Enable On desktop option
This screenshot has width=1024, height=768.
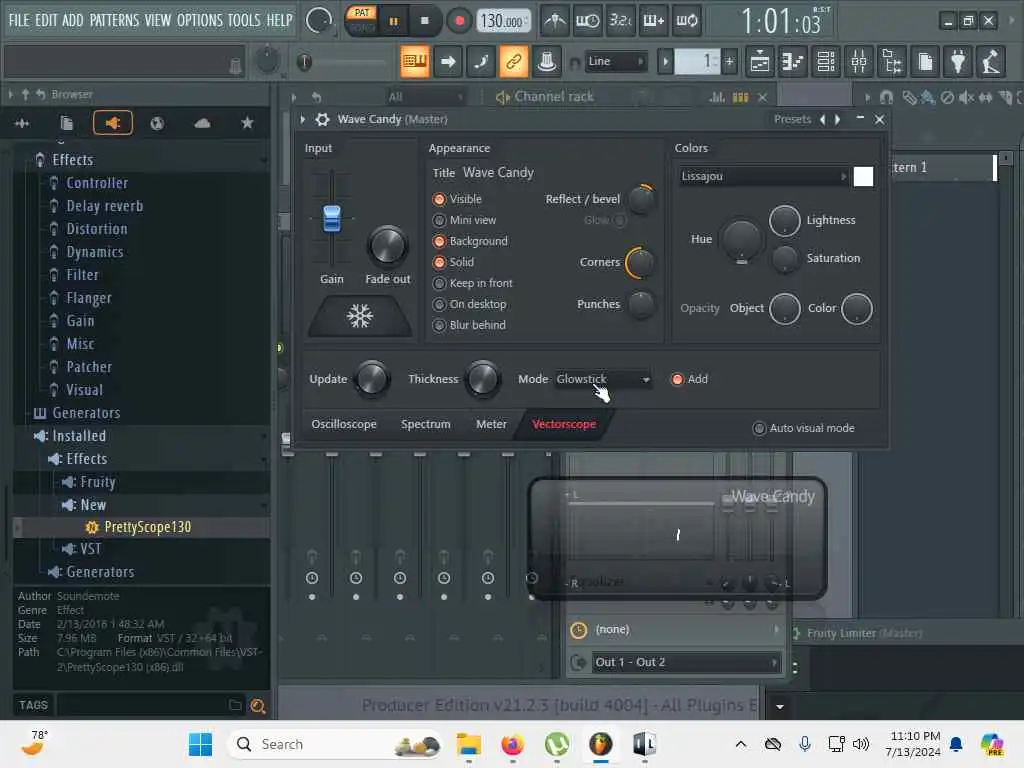click(x=470, y=304)
